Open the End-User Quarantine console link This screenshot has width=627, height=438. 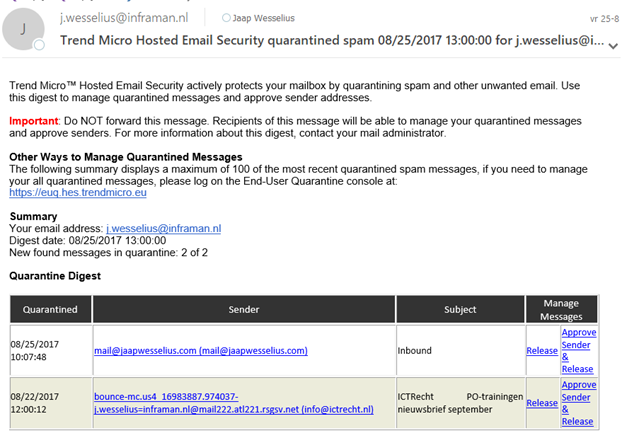click(77, 192)
